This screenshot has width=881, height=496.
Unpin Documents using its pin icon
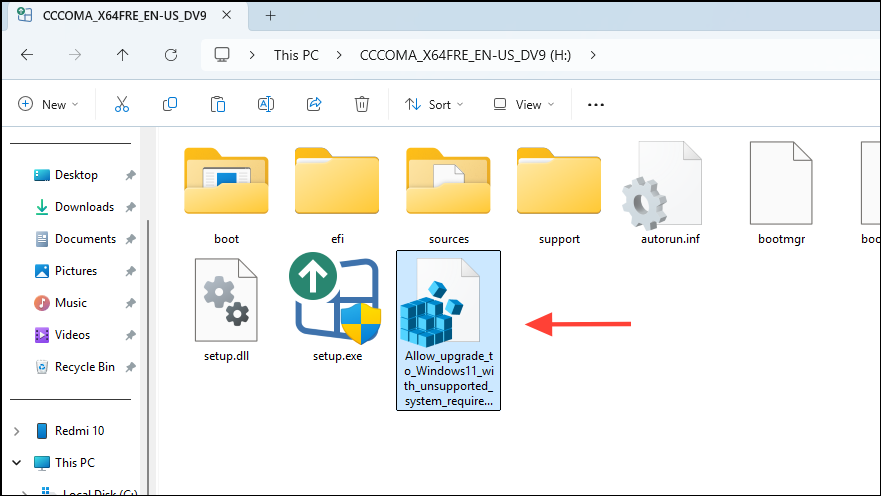[130, 239]
